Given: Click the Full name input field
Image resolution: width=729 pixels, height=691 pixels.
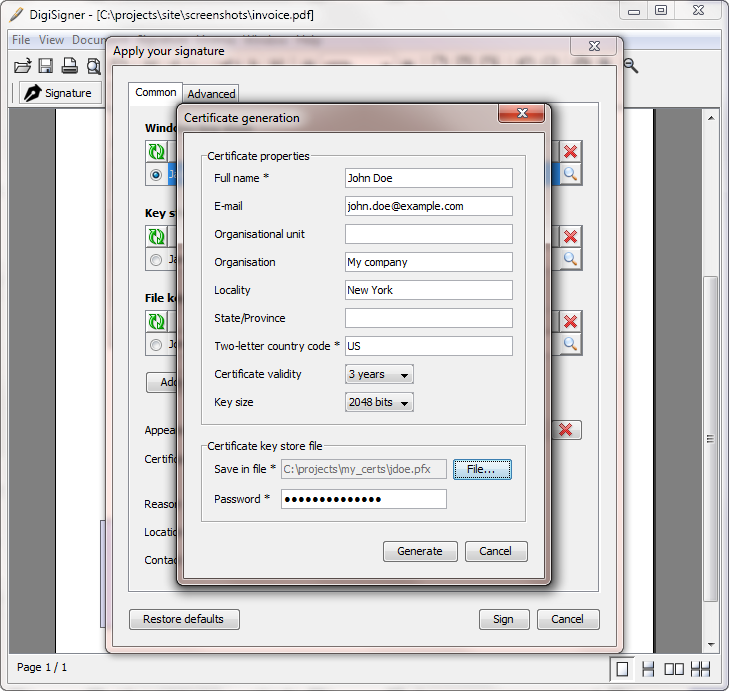Looking at the screenshot, I should click(x=429, y=178).
